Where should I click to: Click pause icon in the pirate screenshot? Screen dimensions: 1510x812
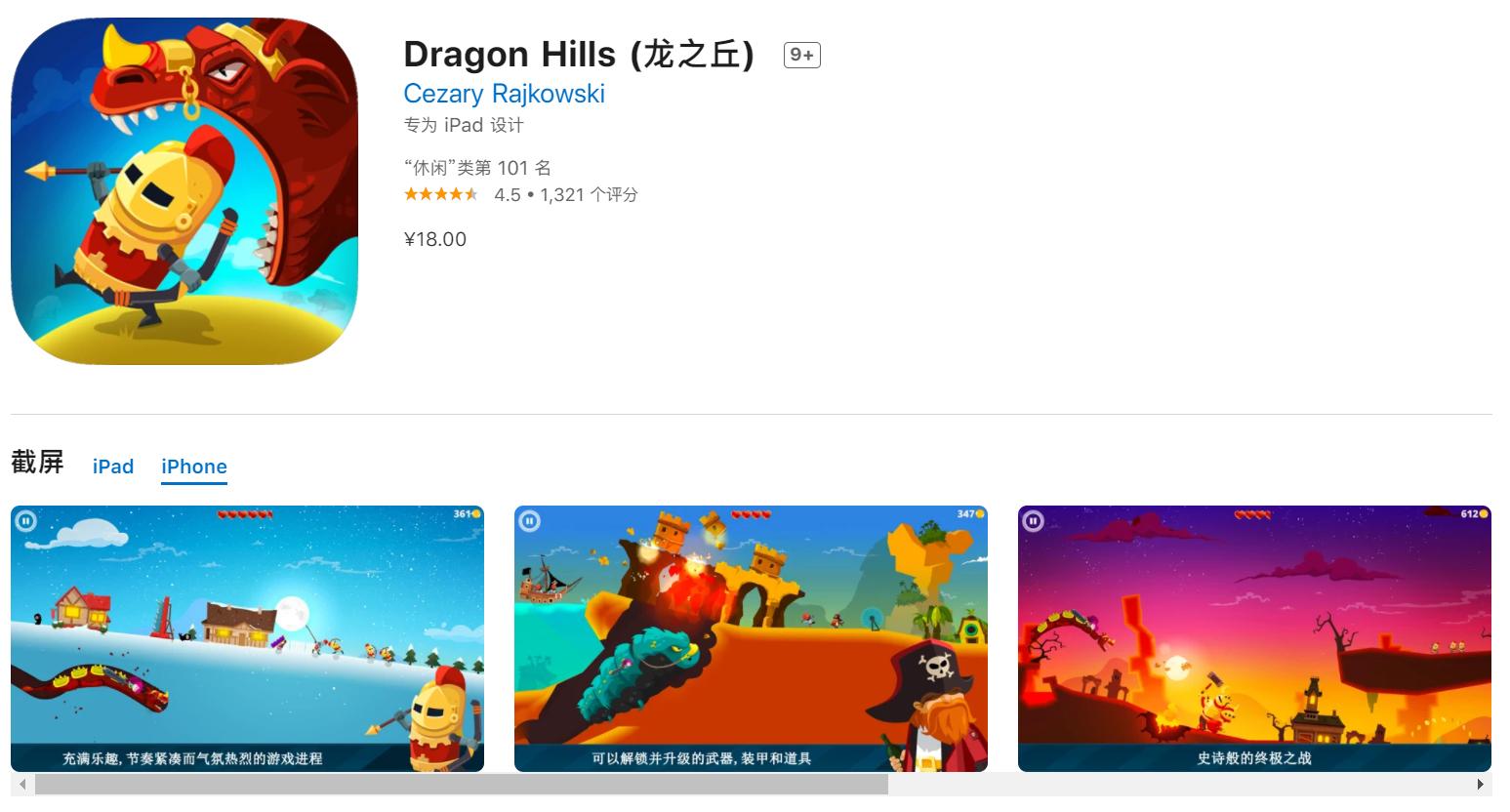pyautogui.click(x=529, y=521)
